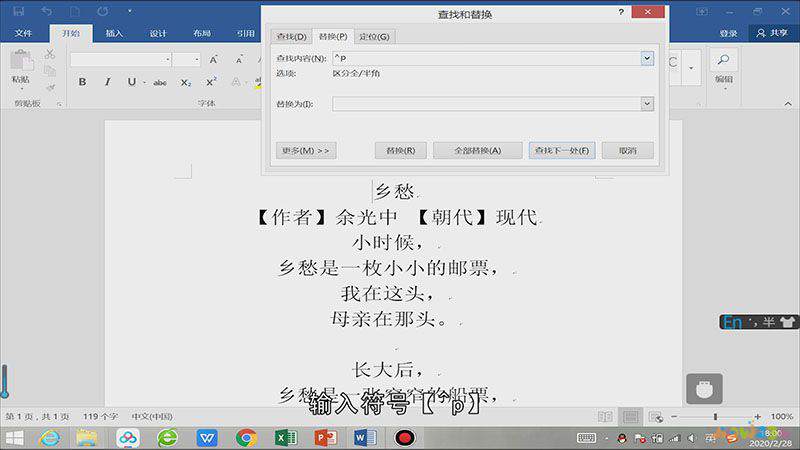This screenshot has width=800, height=450.
Task: Switch to the 引用 ribbon tab
Action: coord(245,33)
